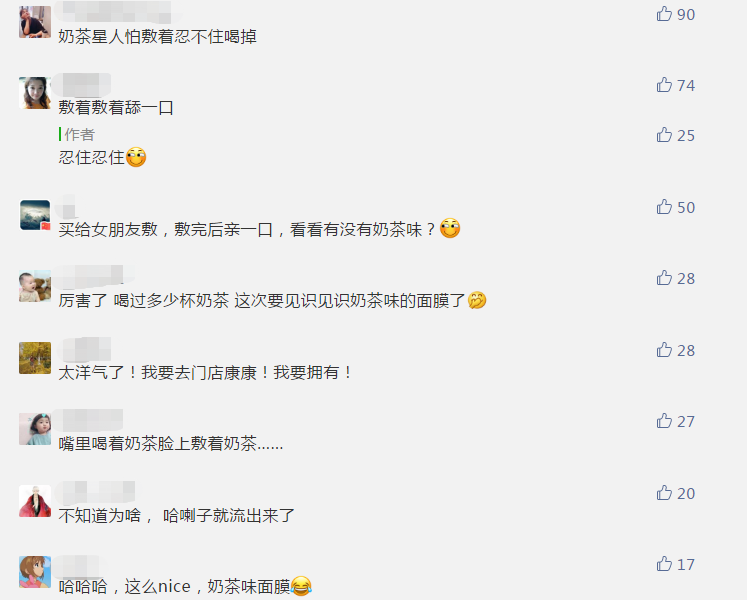Like the 哈哈哈 comment with 17 likes
Screen dimensions: 747x600
click(x=664, y=564)
